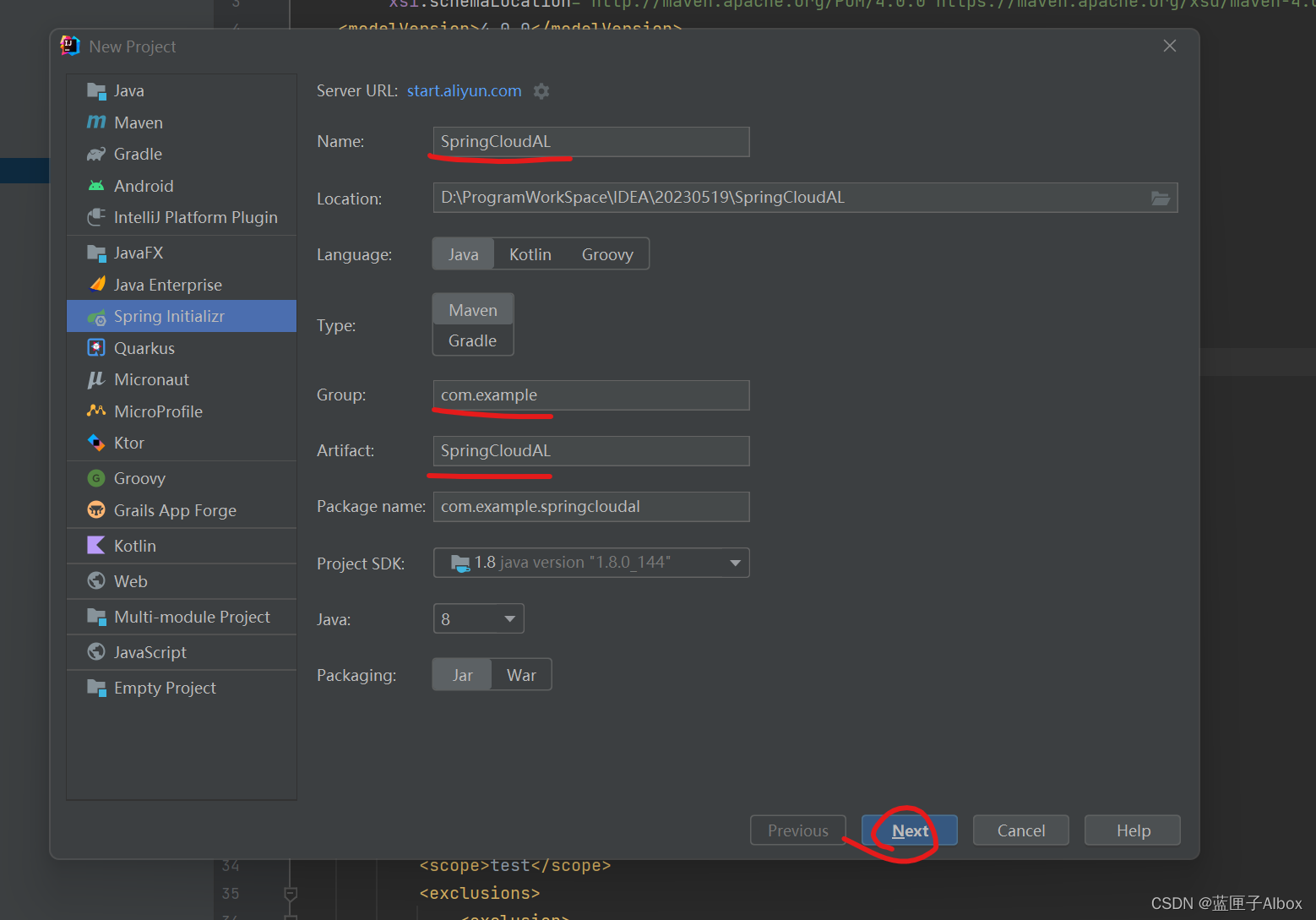This screenshot has width=1316, height=920.
Task: Open the start.aliyun.com server link
Action: pos(464,90)
